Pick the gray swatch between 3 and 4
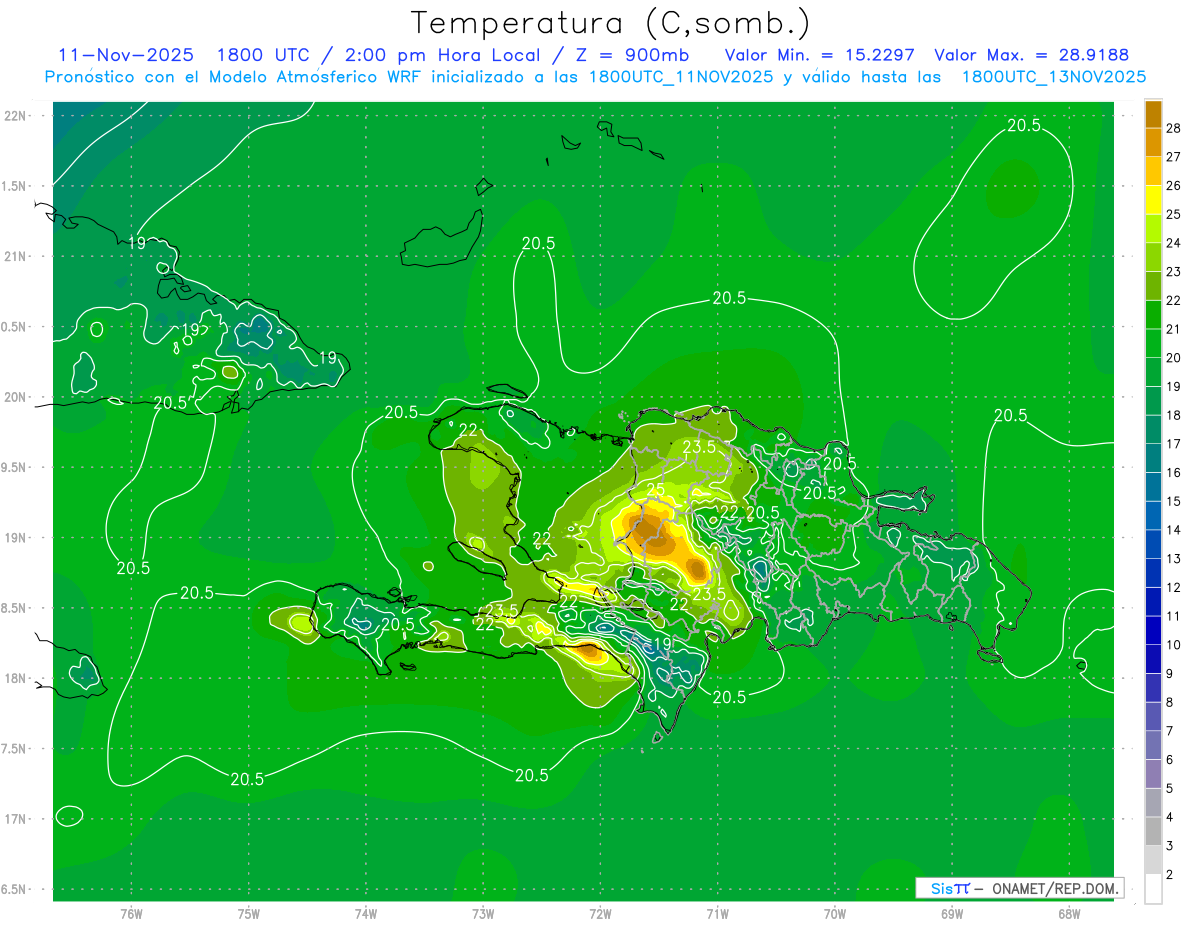Viewport: 1200px width, 927px height. (1153, 832)
